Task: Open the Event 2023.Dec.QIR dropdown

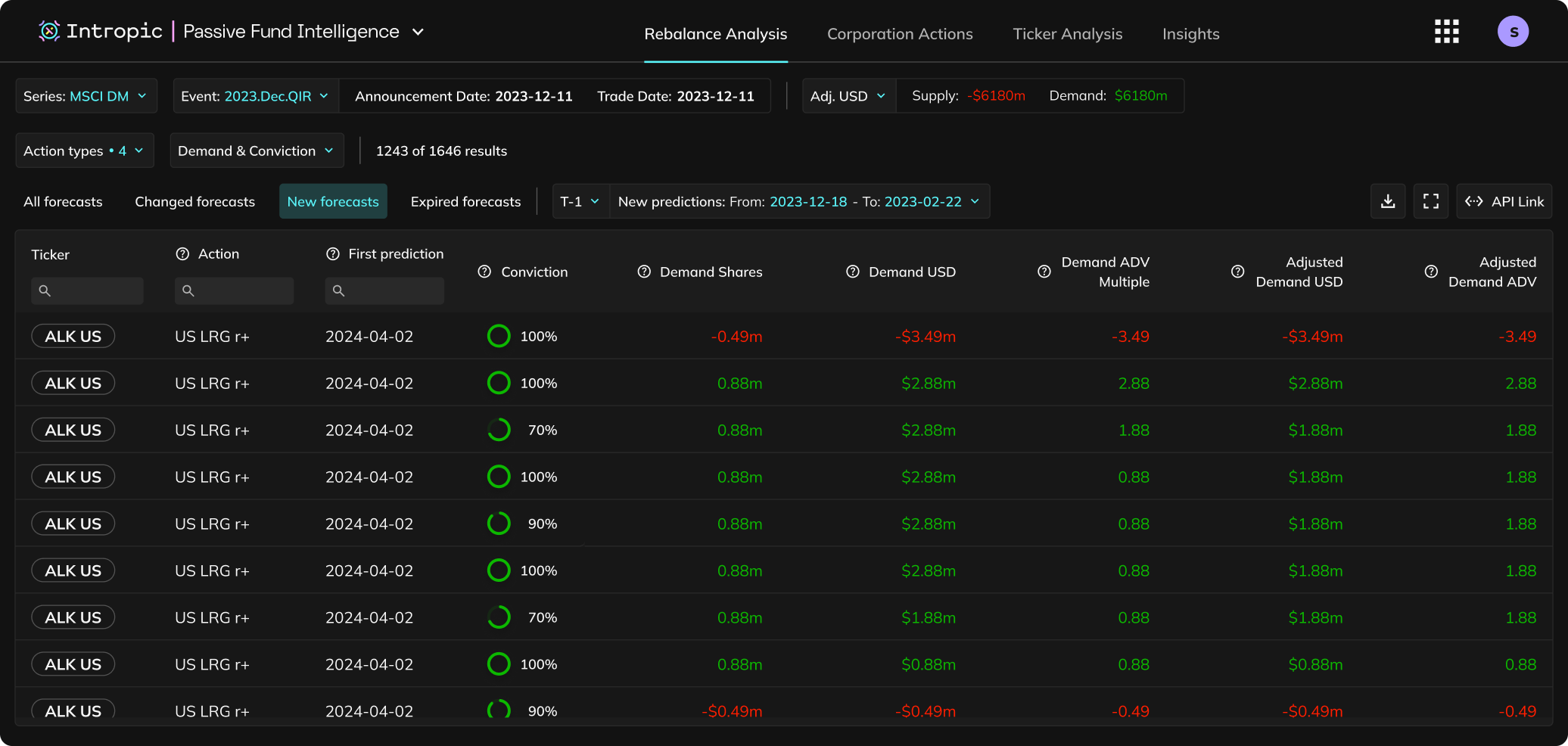Action: [x=255, y=96]
